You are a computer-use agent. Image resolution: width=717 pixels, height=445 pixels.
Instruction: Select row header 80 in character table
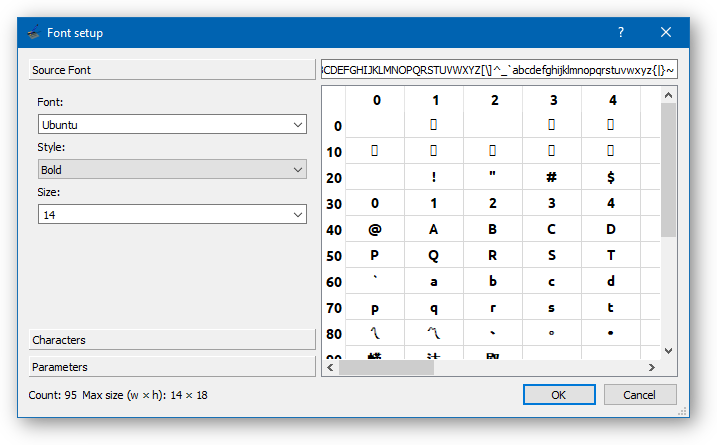point(334,334)
